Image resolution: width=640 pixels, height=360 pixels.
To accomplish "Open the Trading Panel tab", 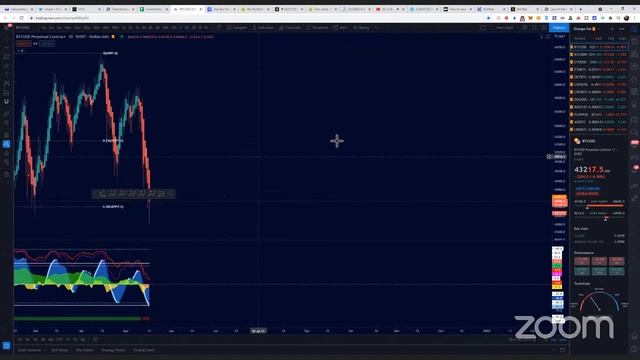I will tap(144, 350).
